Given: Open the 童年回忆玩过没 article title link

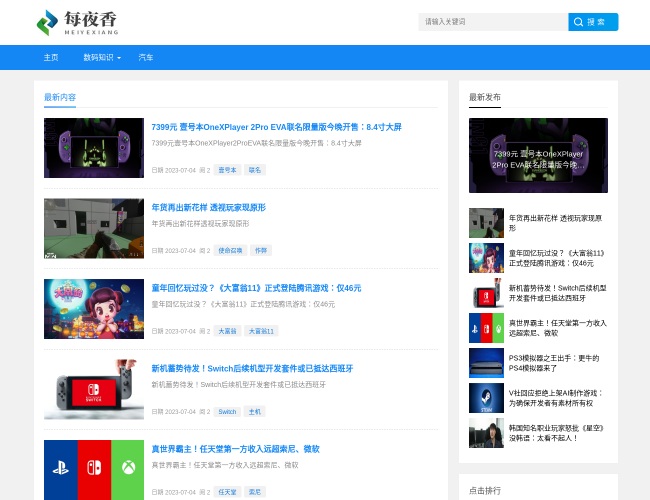Looking at the screenshot, I should pos(256,288).
